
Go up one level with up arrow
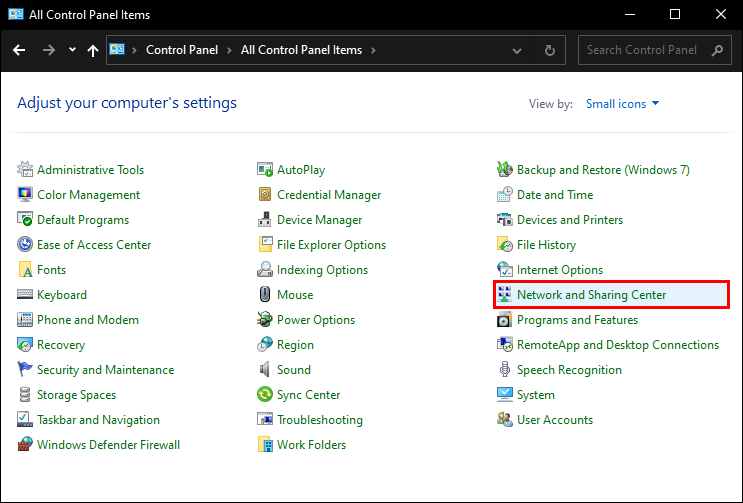click(93, 50)
